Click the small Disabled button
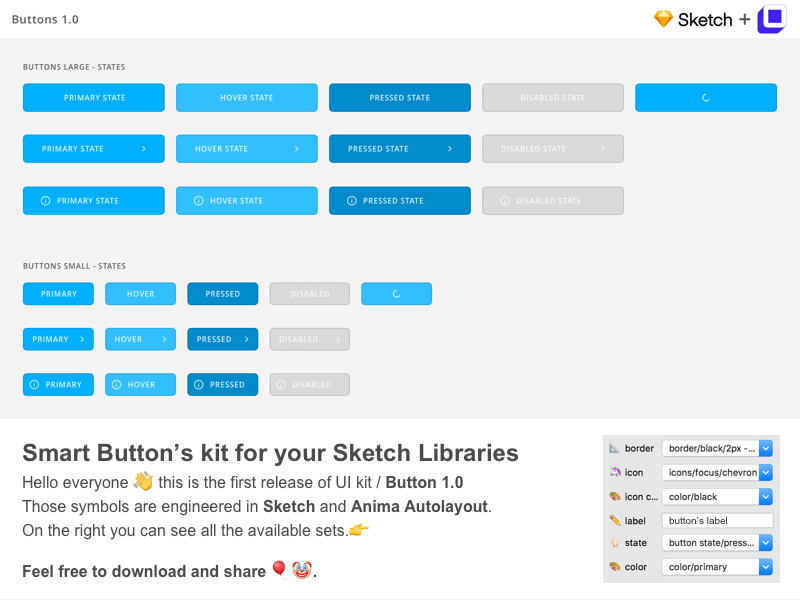The image size is (800, 600). pyautogui.click(x=309, y=293)
